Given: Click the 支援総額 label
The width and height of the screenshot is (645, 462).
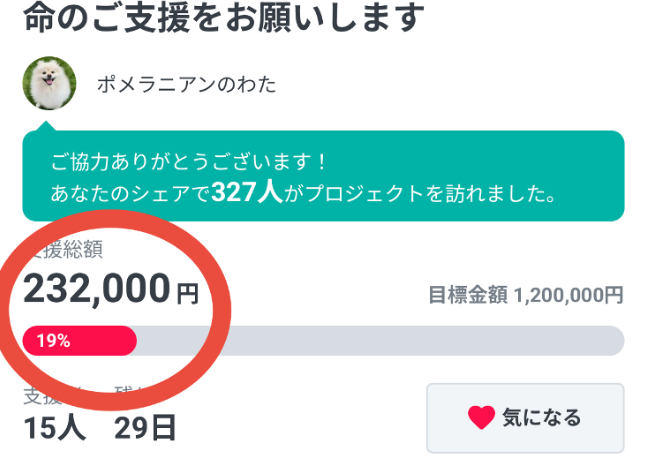Looking at the screenshot, I should [67, 248].
